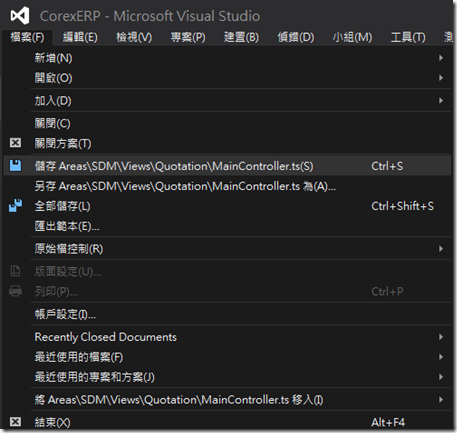Expand the Recently Closed Documents arrow
Viewport: 457px width, 433px height.
pyautogui.click(x=441, y=337)
